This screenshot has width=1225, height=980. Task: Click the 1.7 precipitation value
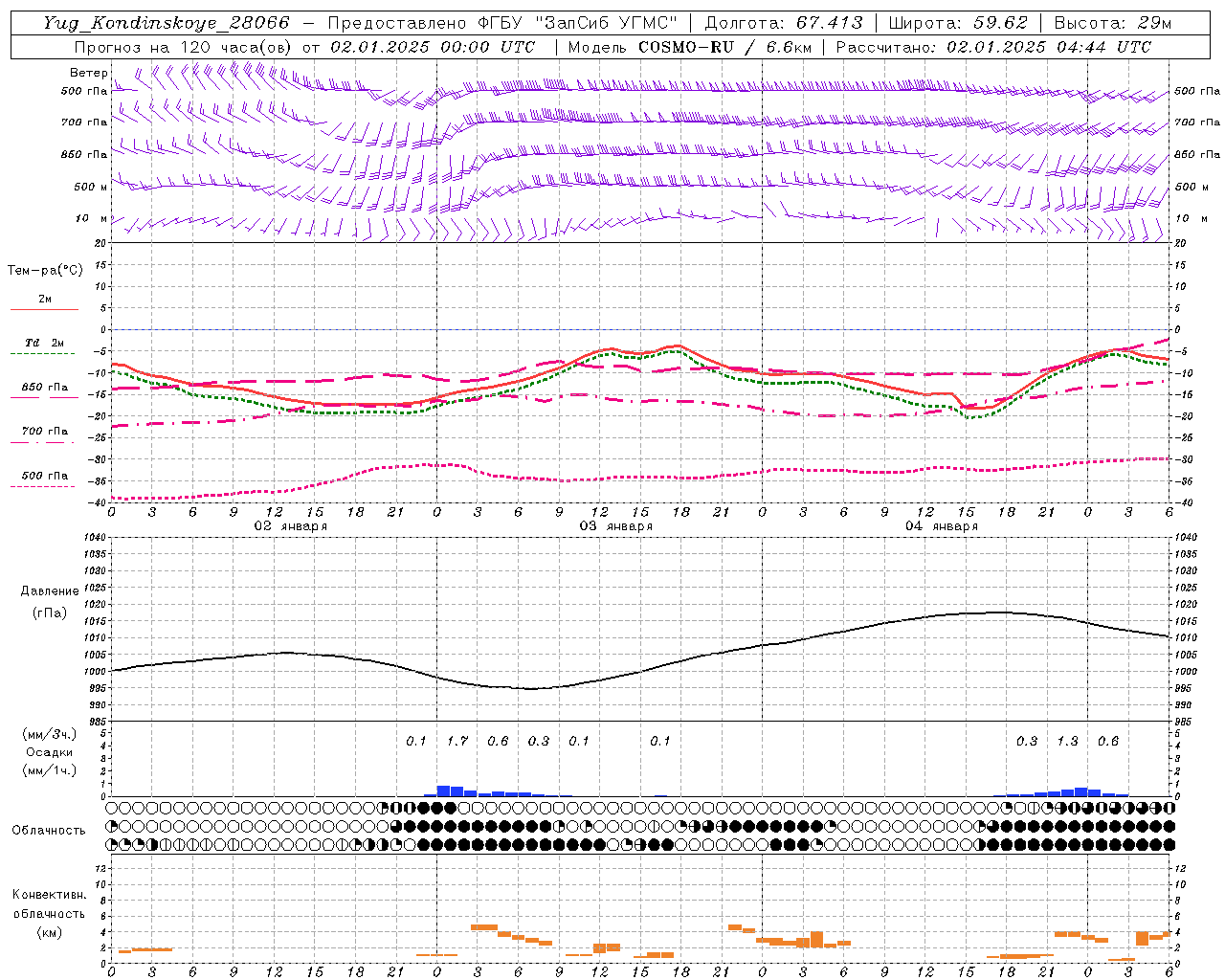[457, 741]
